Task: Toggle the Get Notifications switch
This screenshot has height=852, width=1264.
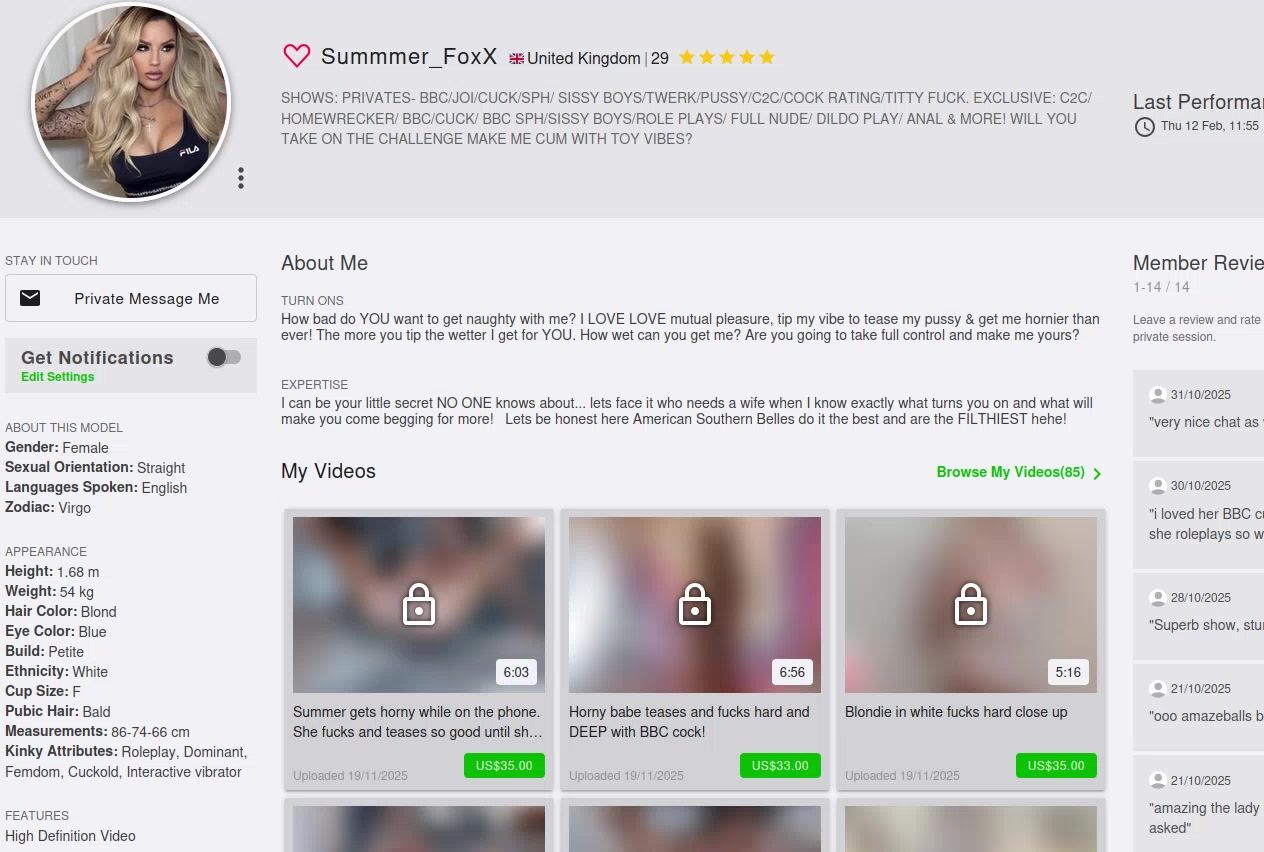Action: 224,357
